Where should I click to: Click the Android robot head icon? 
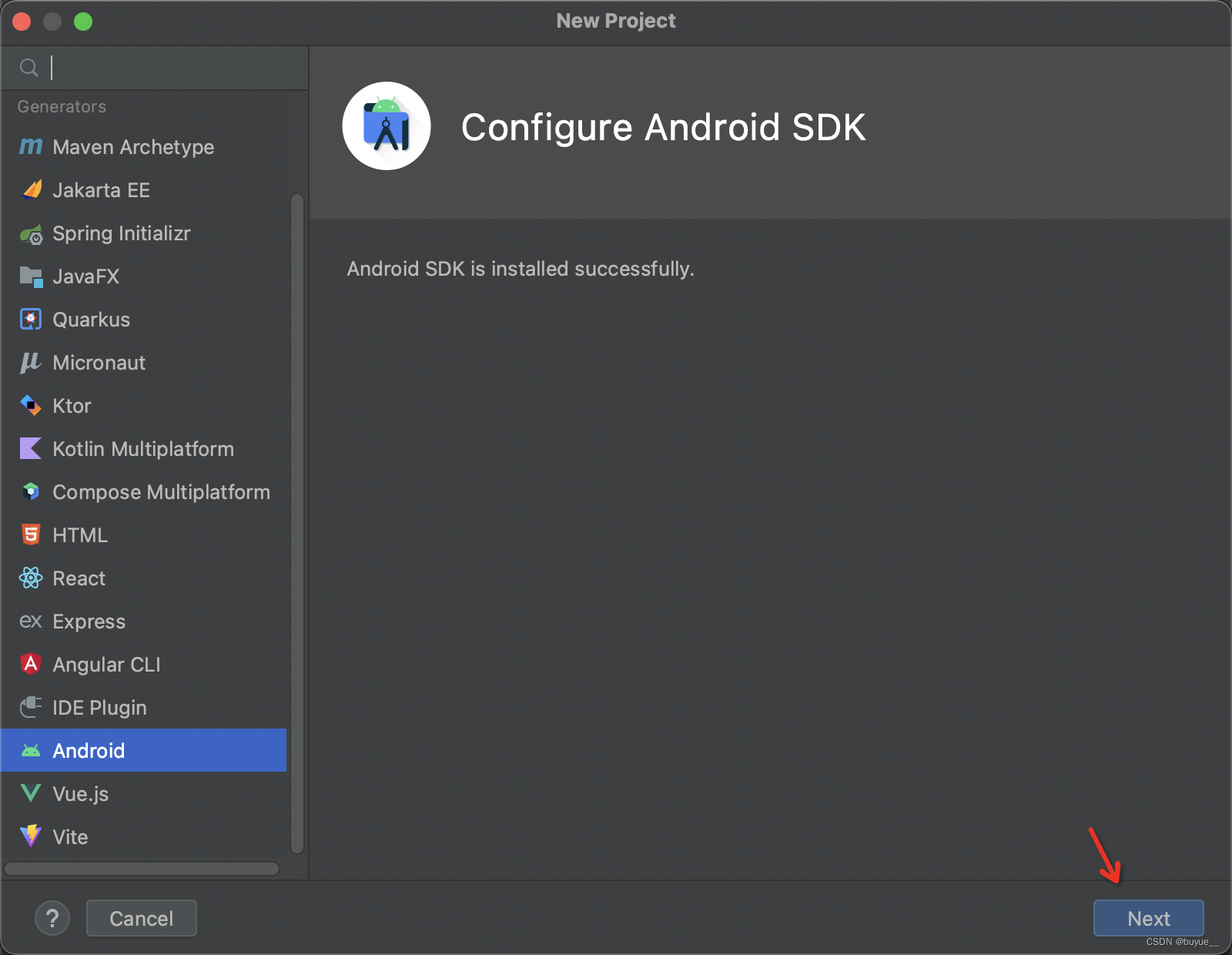click(31, 751)
